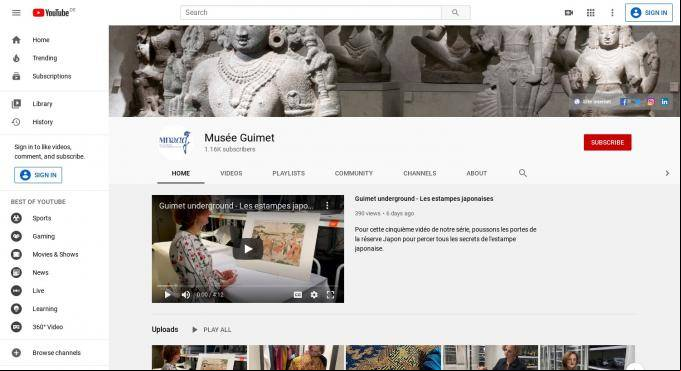Viewport: 681px width, 371px height.
Task: Switch to the PLAYLISTS tab
Action: point(288,173)
